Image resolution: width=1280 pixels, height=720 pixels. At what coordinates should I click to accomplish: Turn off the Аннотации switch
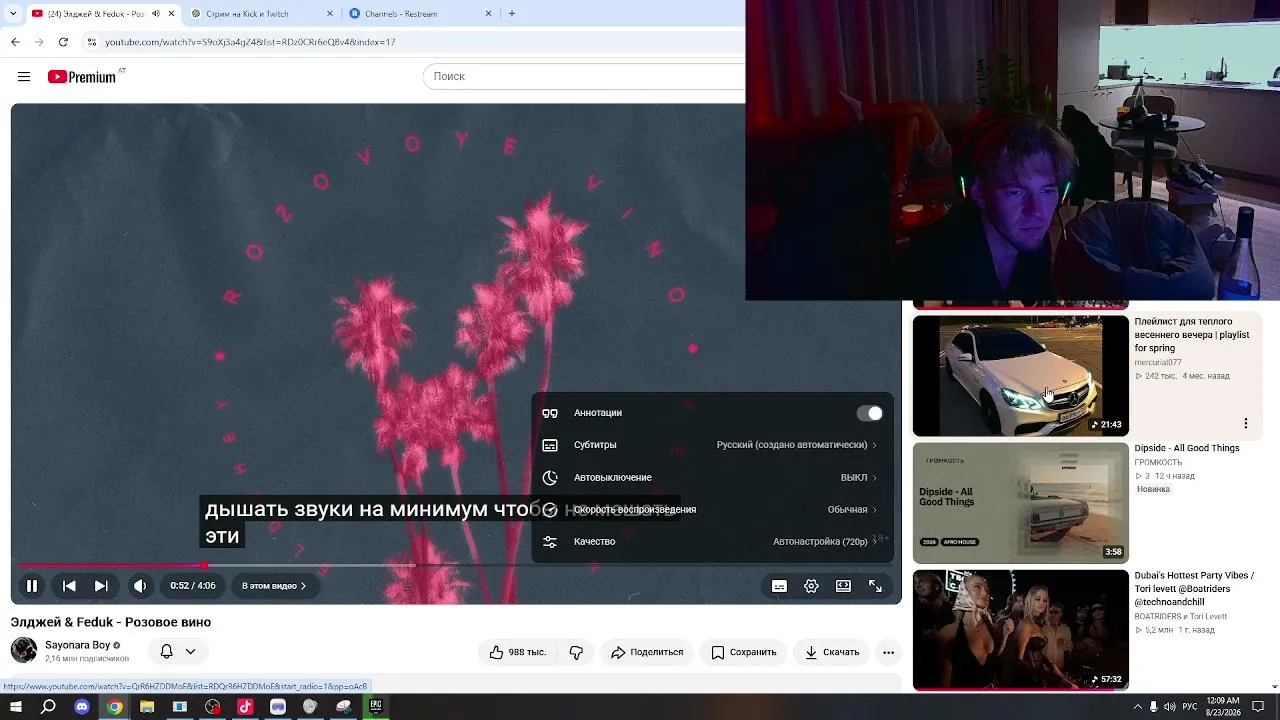click(870, 413)
